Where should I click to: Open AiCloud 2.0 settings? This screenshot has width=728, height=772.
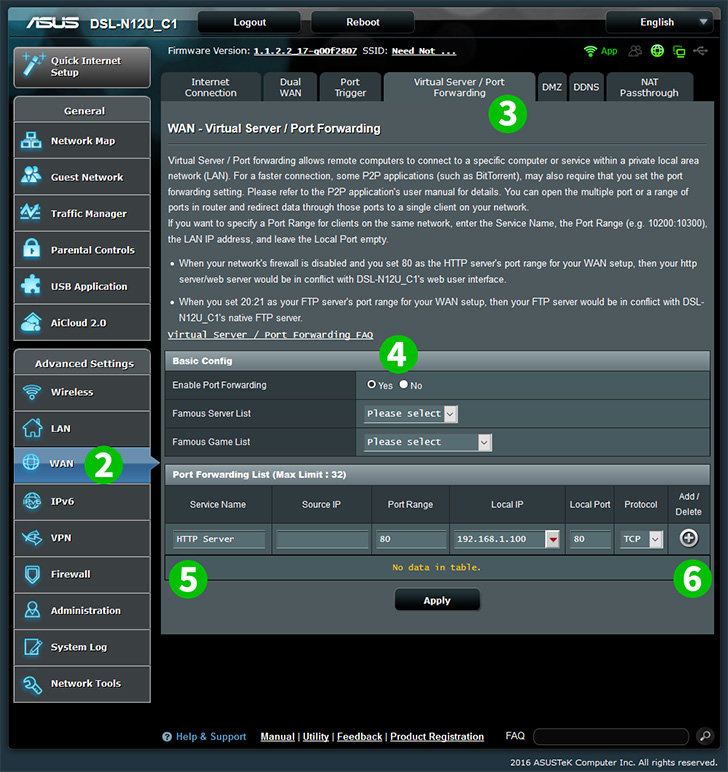82,323
